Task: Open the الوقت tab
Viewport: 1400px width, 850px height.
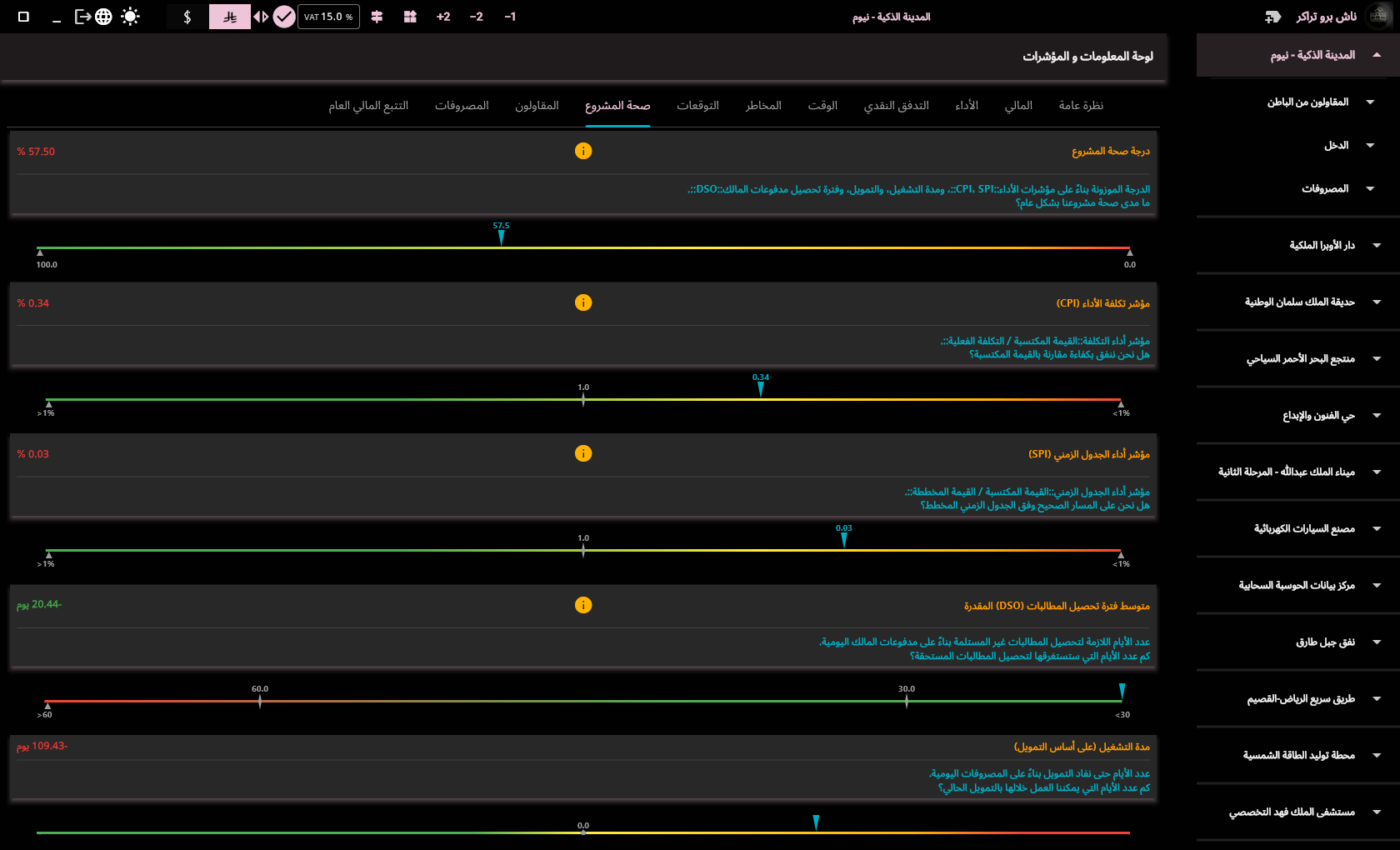Action: click(822, 106)
